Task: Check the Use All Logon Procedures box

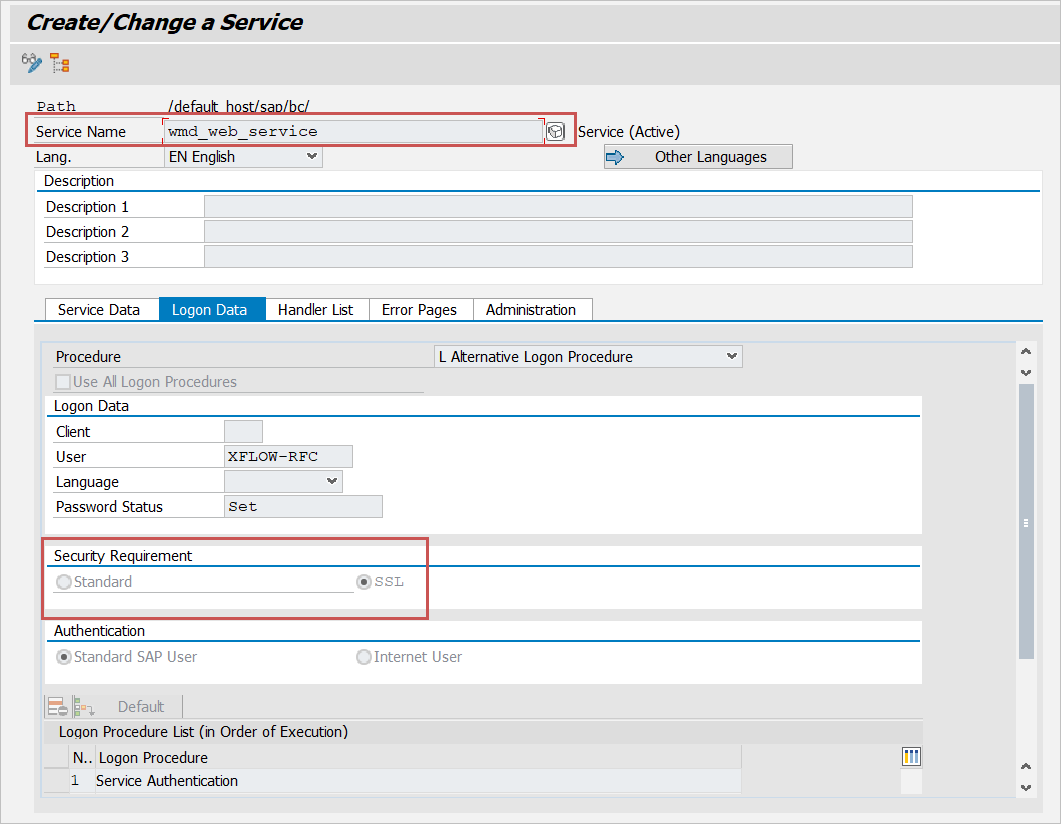Action: pos(63,382)
